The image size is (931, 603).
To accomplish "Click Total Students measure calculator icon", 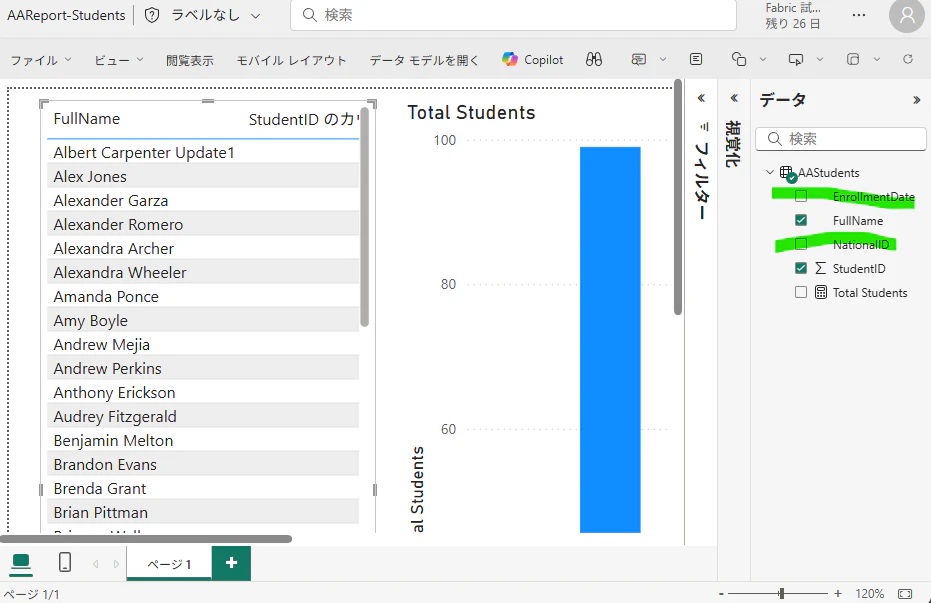I will [821, 292].
